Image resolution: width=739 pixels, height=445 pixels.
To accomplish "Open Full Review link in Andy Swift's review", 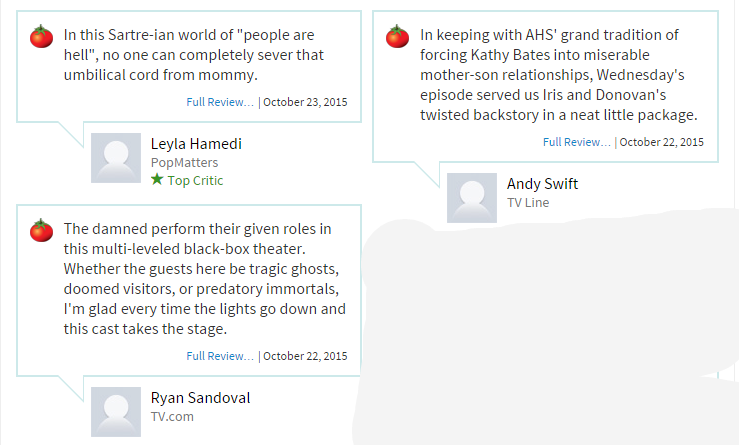I will [576, 142].
